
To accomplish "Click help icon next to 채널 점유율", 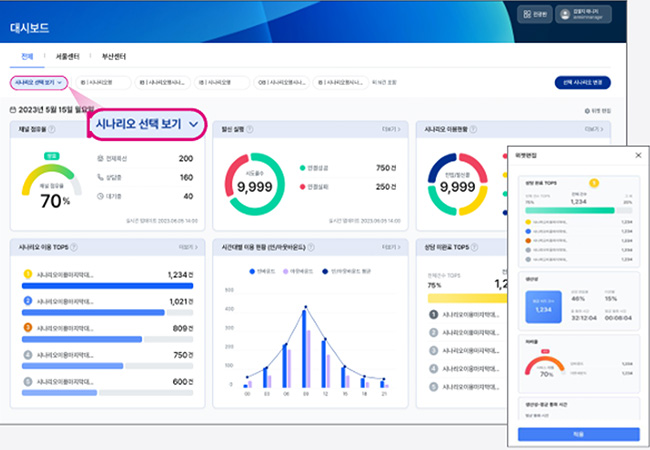I will [x=52, y=129].
